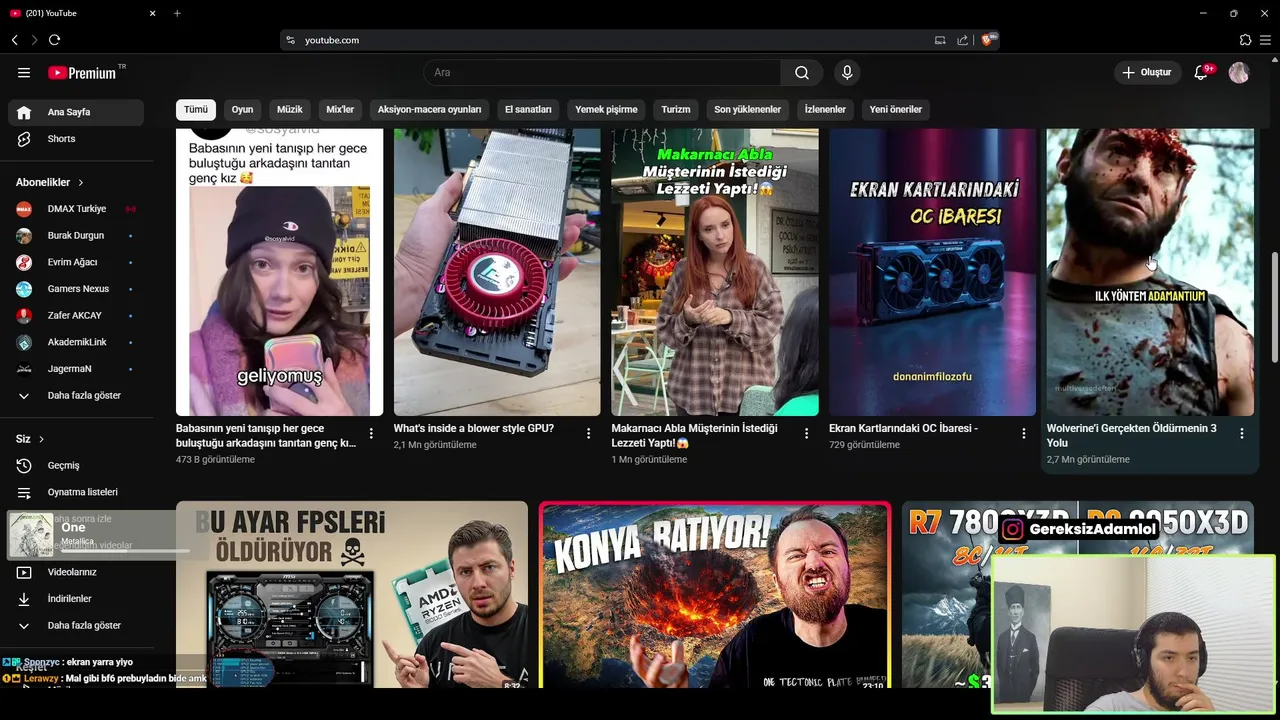Click the search magnifier button

[802, 73]
